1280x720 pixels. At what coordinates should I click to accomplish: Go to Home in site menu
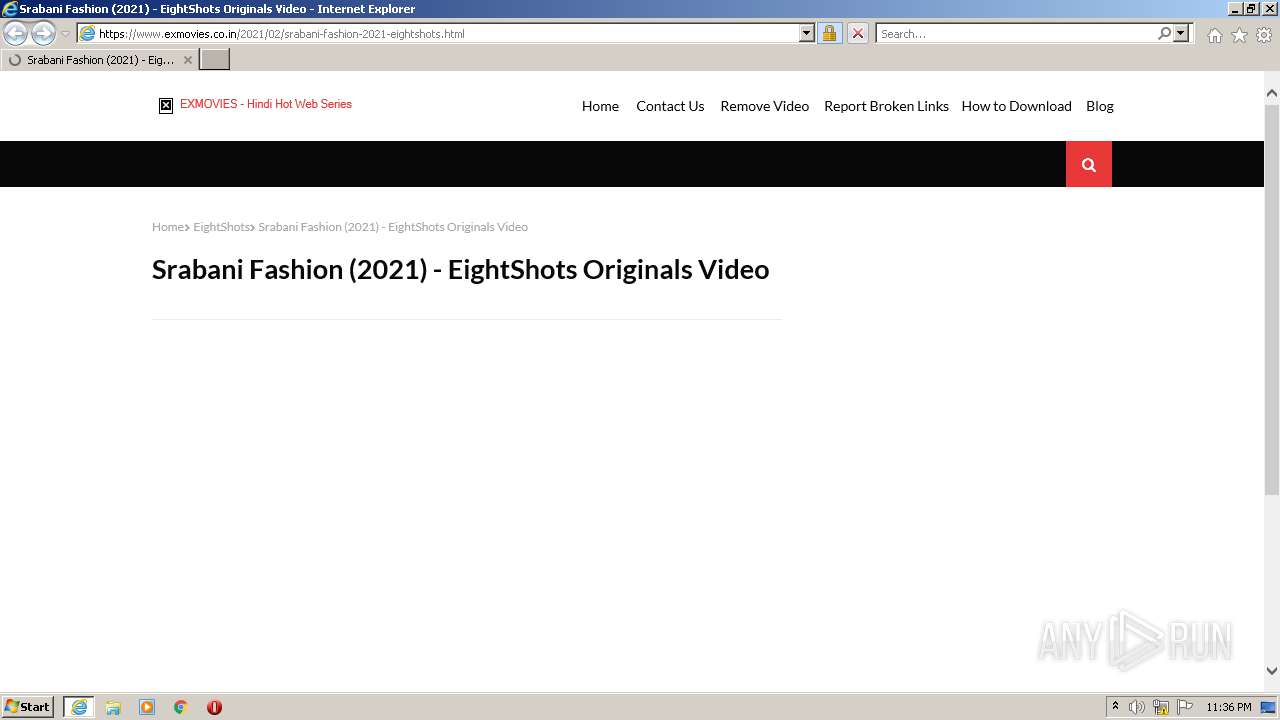(x=600, y=106)
